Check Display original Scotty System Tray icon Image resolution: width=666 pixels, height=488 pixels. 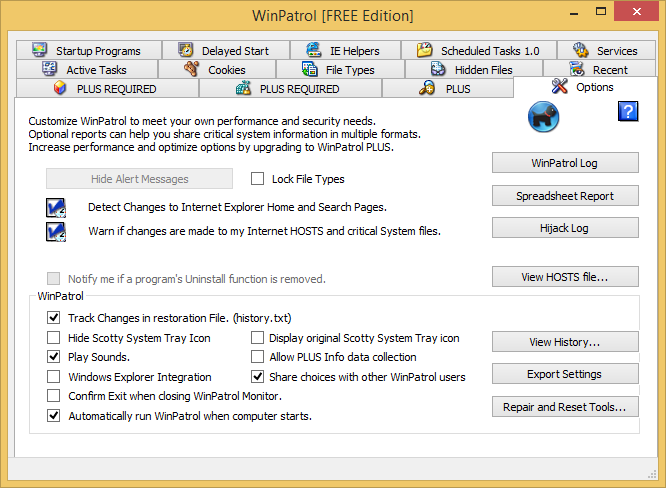[x=257, y=338]
